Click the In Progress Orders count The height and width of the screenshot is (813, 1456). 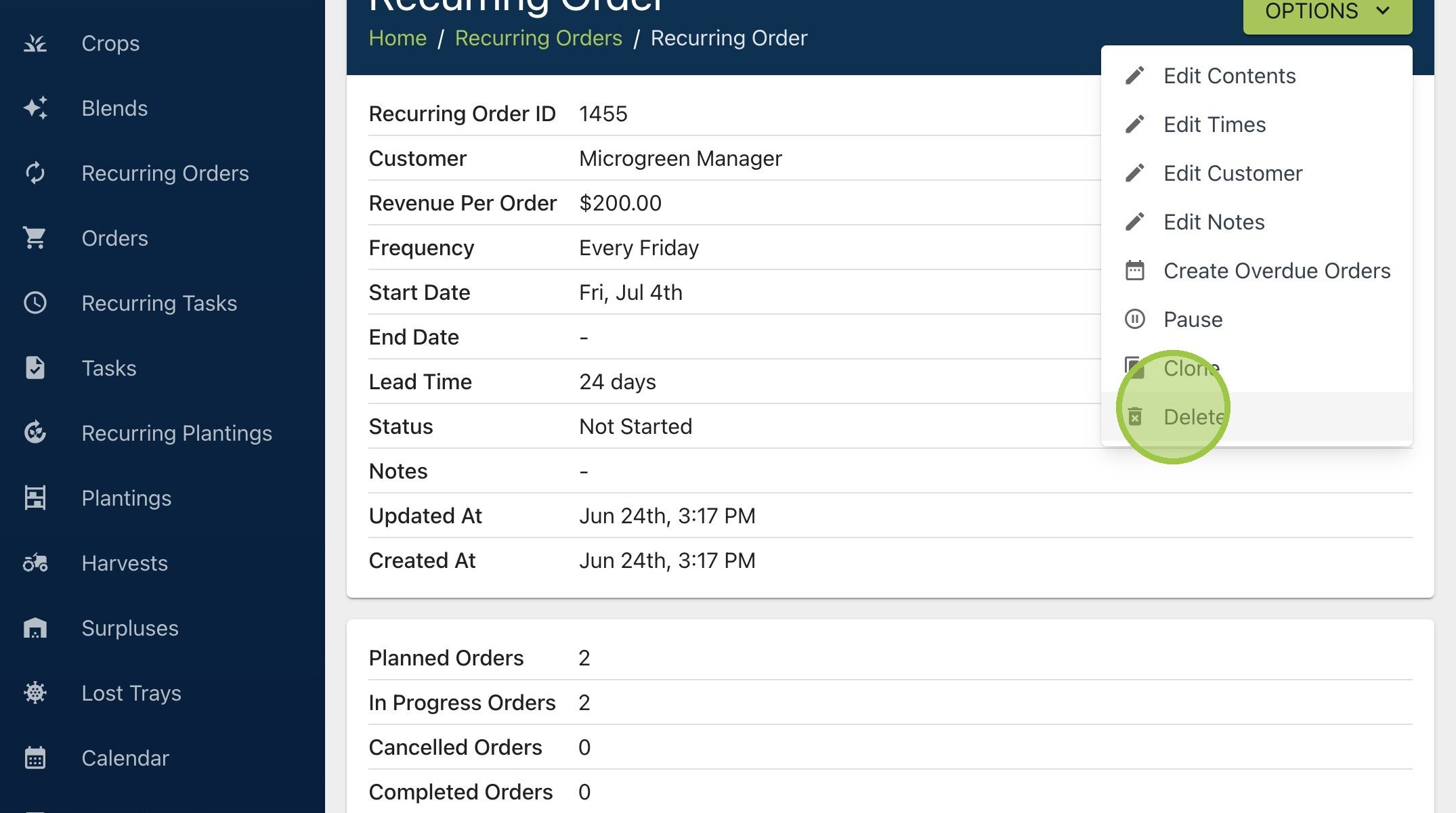pos(584,703)
